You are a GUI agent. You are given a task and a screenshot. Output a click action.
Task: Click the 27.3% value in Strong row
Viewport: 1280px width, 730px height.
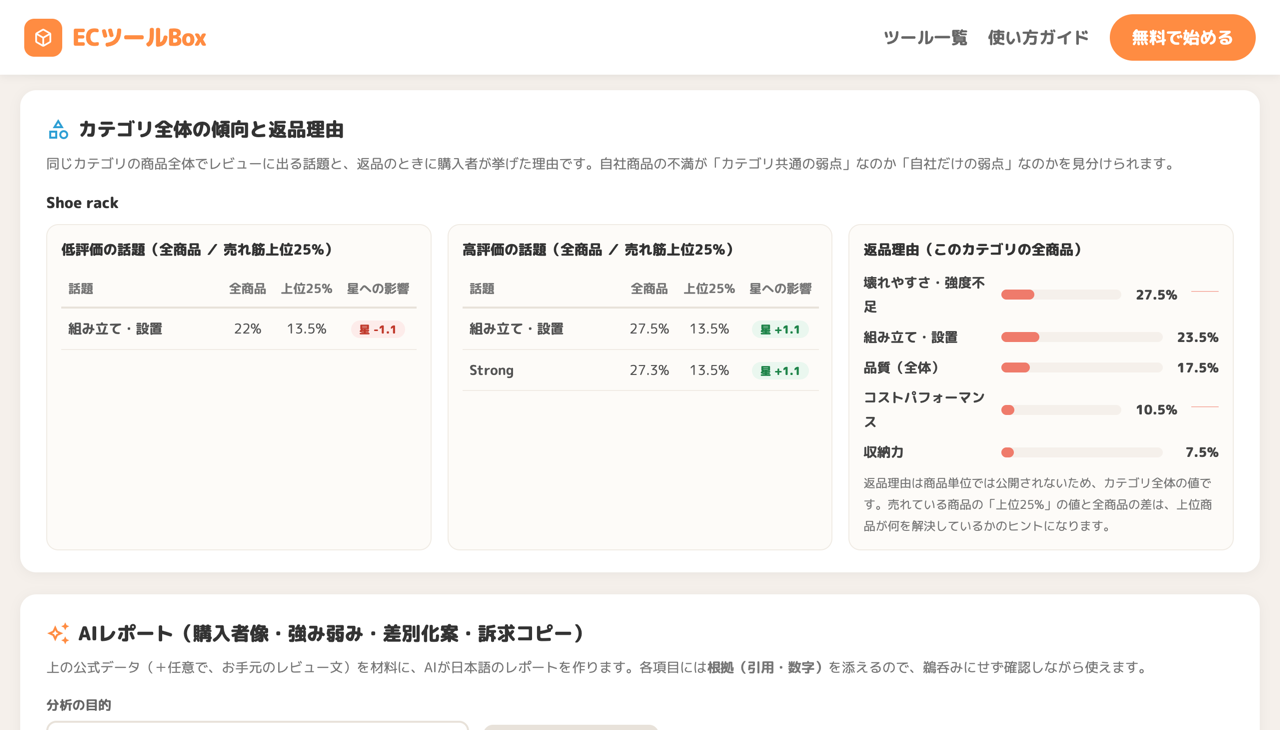[649, 370]
